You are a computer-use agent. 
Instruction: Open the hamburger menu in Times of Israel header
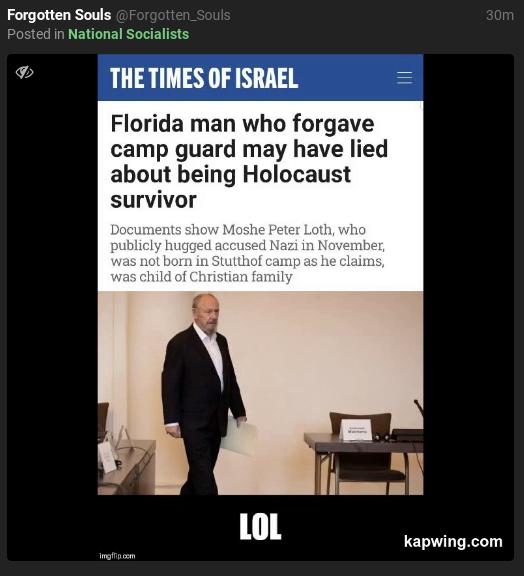coord(404,78)
